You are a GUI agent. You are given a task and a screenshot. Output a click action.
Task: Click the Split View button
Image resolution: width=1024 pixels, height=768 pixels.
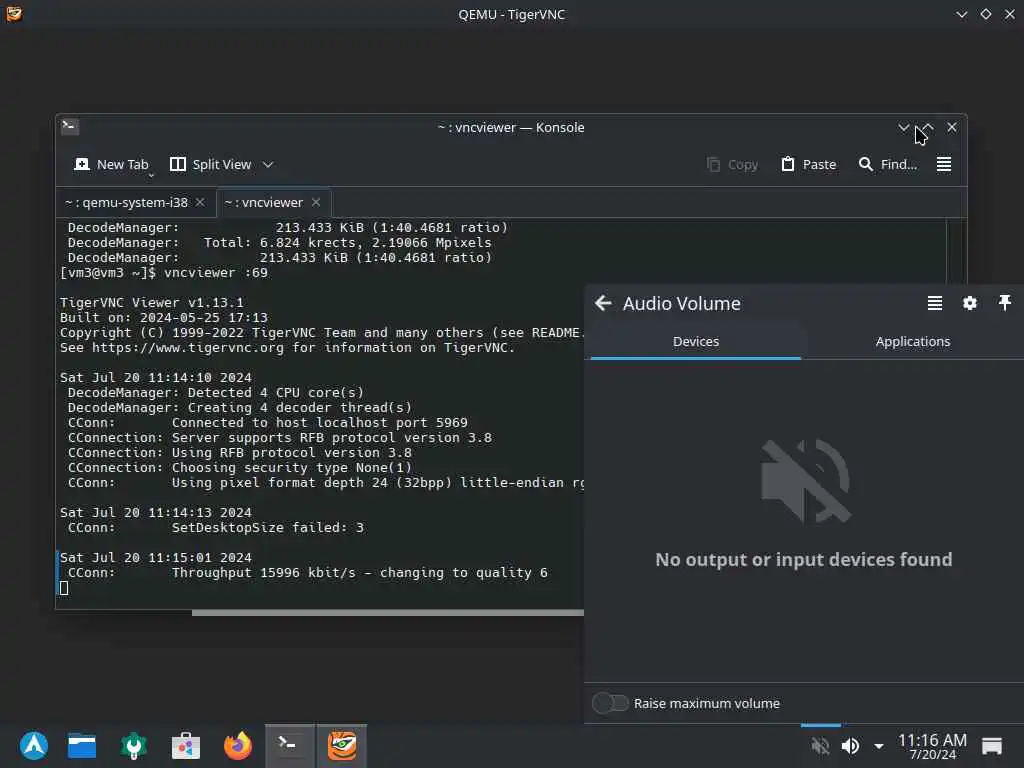point(210,165)
